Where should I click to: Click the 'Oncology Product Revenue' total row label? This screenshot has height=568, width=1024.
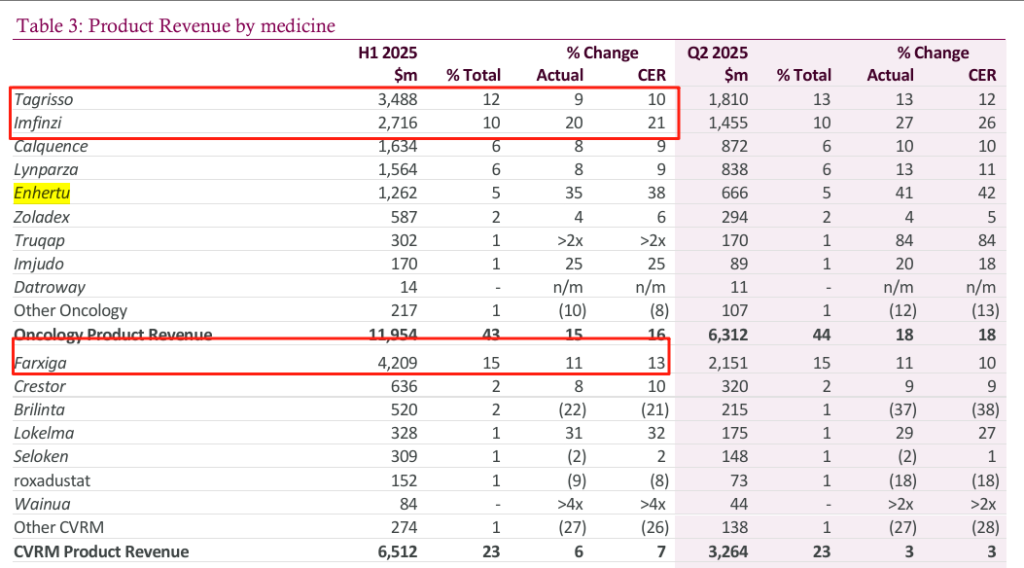tap(113, 335)
